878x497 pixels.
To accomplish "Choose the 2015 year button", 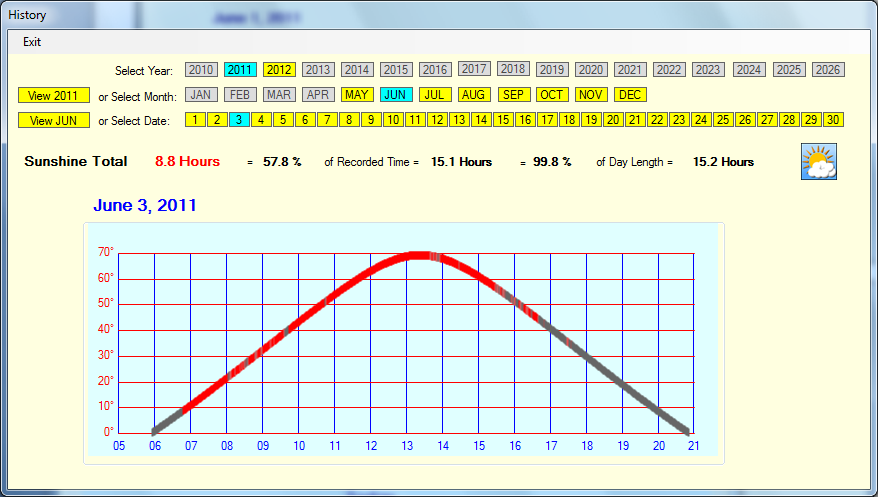I will (396, 70).
